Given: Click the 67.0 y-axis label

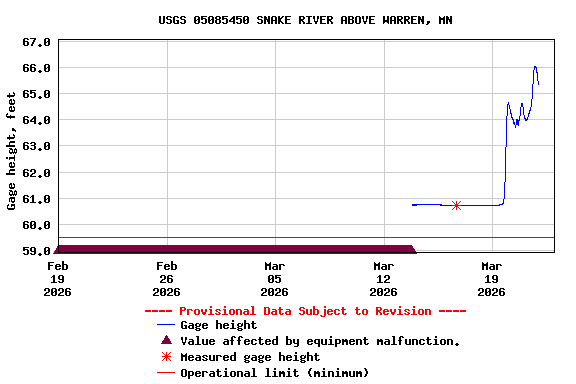Looking at the screenshot, I should point(36,42).
